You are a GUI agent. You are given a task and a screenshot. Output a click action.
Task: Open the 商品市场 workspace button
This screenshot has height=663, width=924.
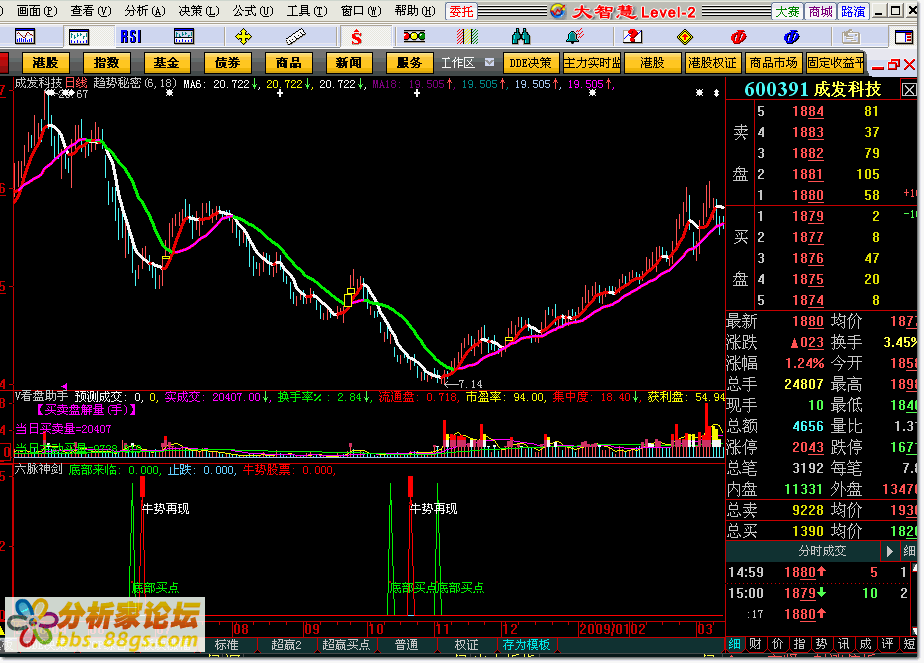tap(773, 62)
